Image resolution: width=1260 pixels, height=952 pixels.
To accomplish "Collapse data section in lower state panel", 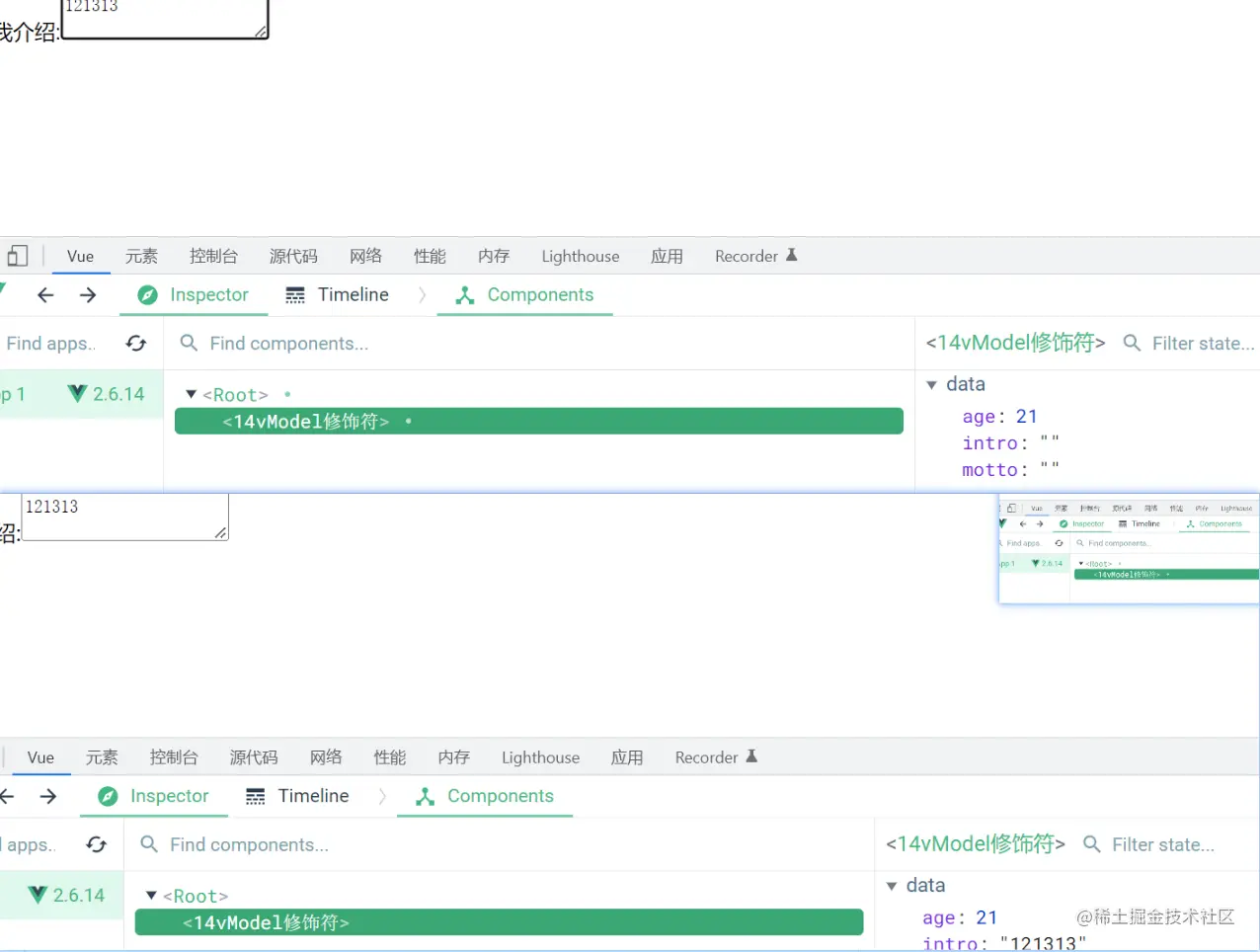I will pos(892,886).
